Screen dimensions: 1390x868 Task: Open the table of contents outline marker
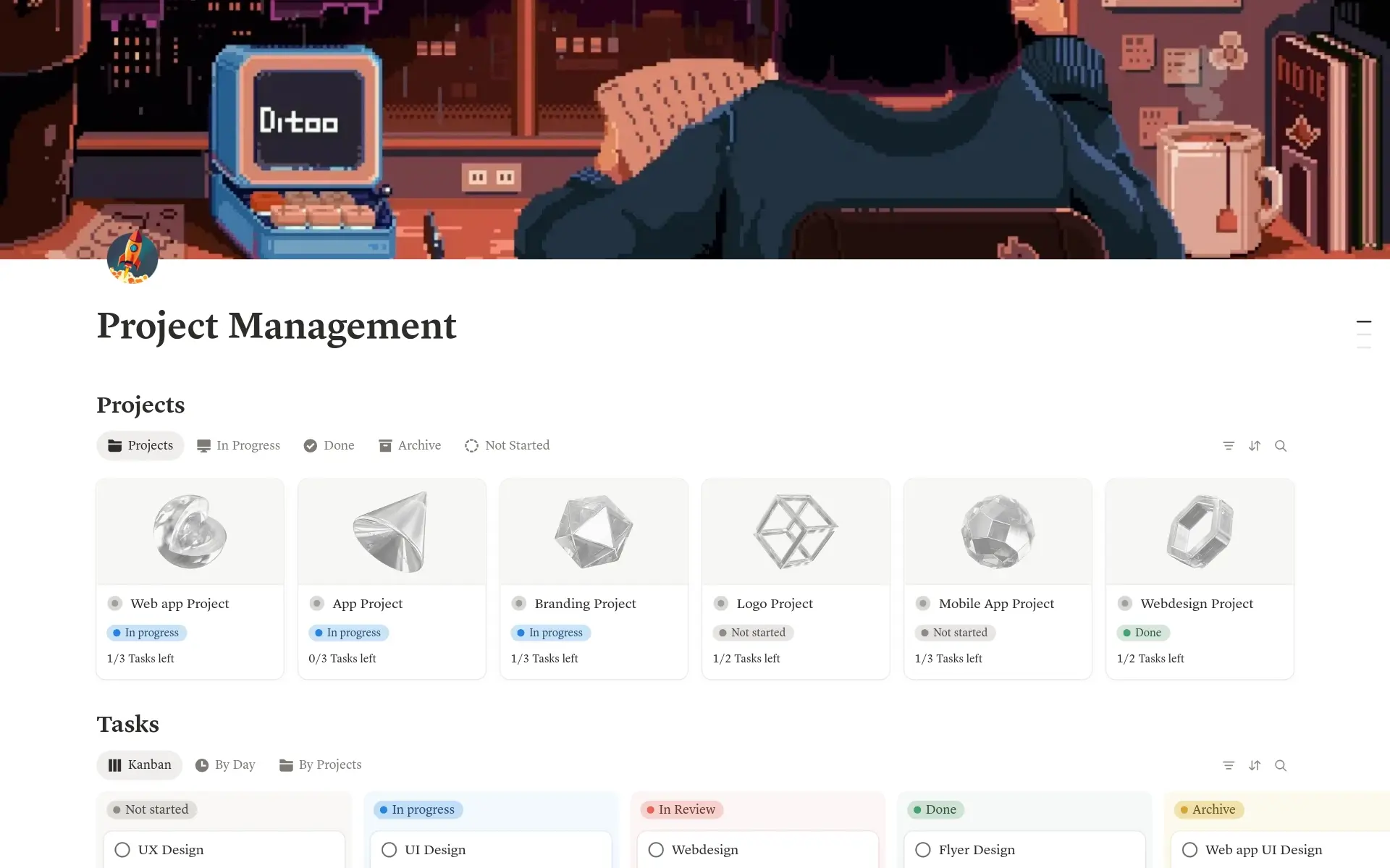click(1364, 334)
